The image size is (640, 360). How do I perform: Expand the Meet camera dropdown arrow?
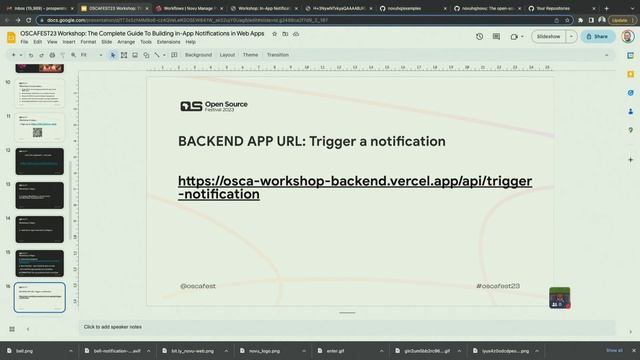pos(522,36)
